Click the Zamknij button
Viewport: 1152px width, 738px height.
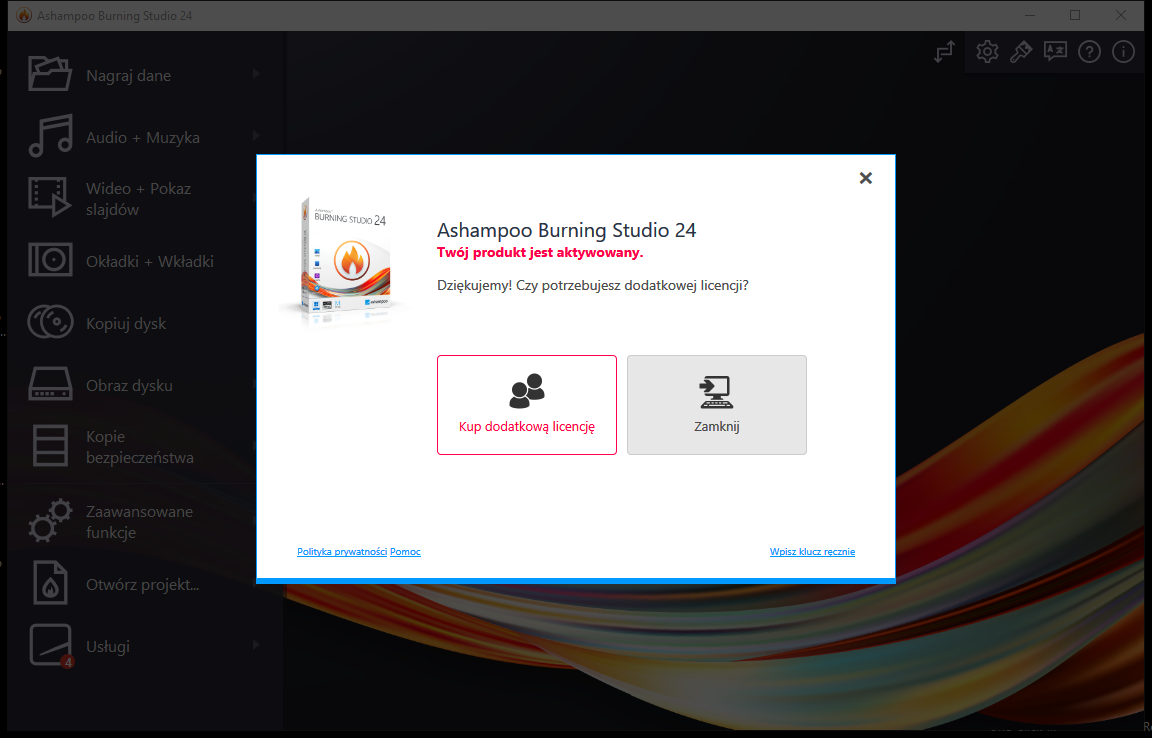716,405
